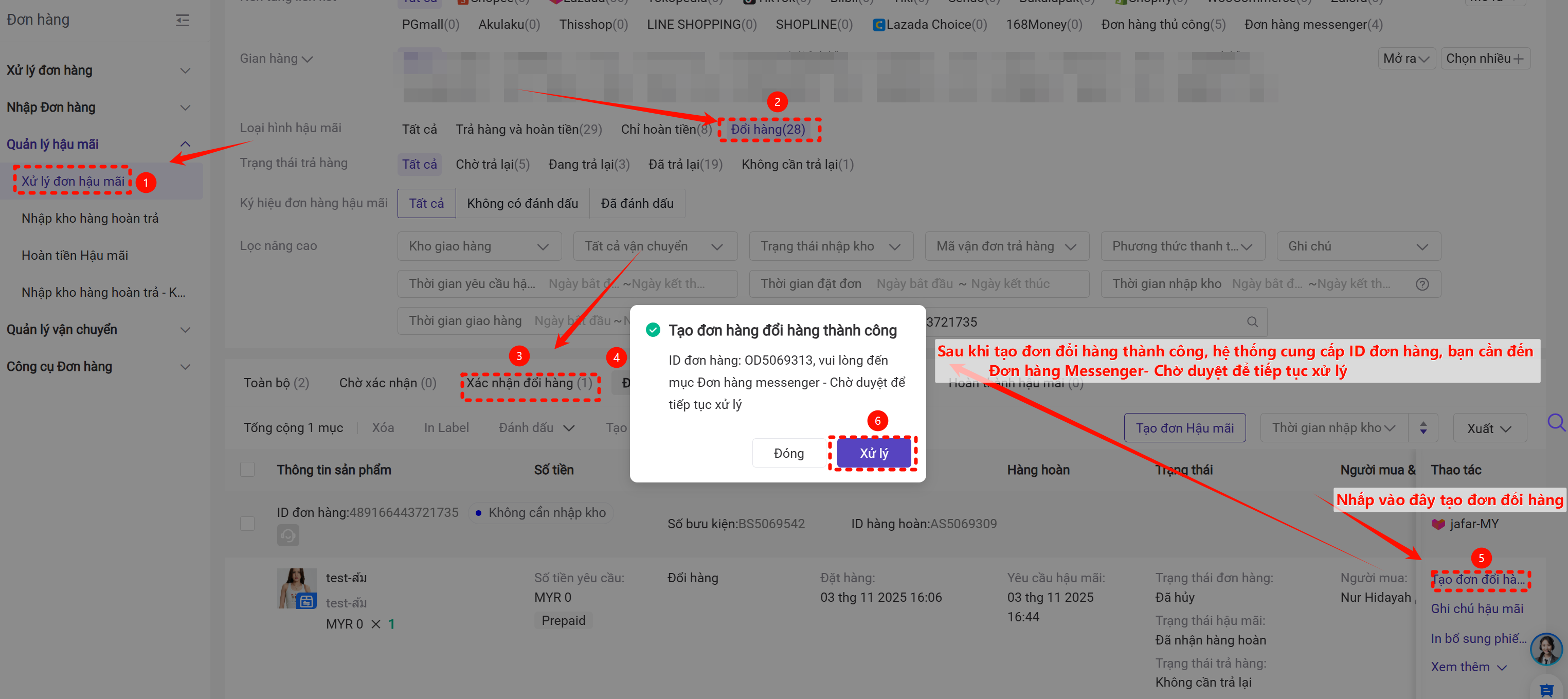Click the Đóng button to close dialog
Viewport: 1568px width, 699px height.
click(x=788, y=453)
